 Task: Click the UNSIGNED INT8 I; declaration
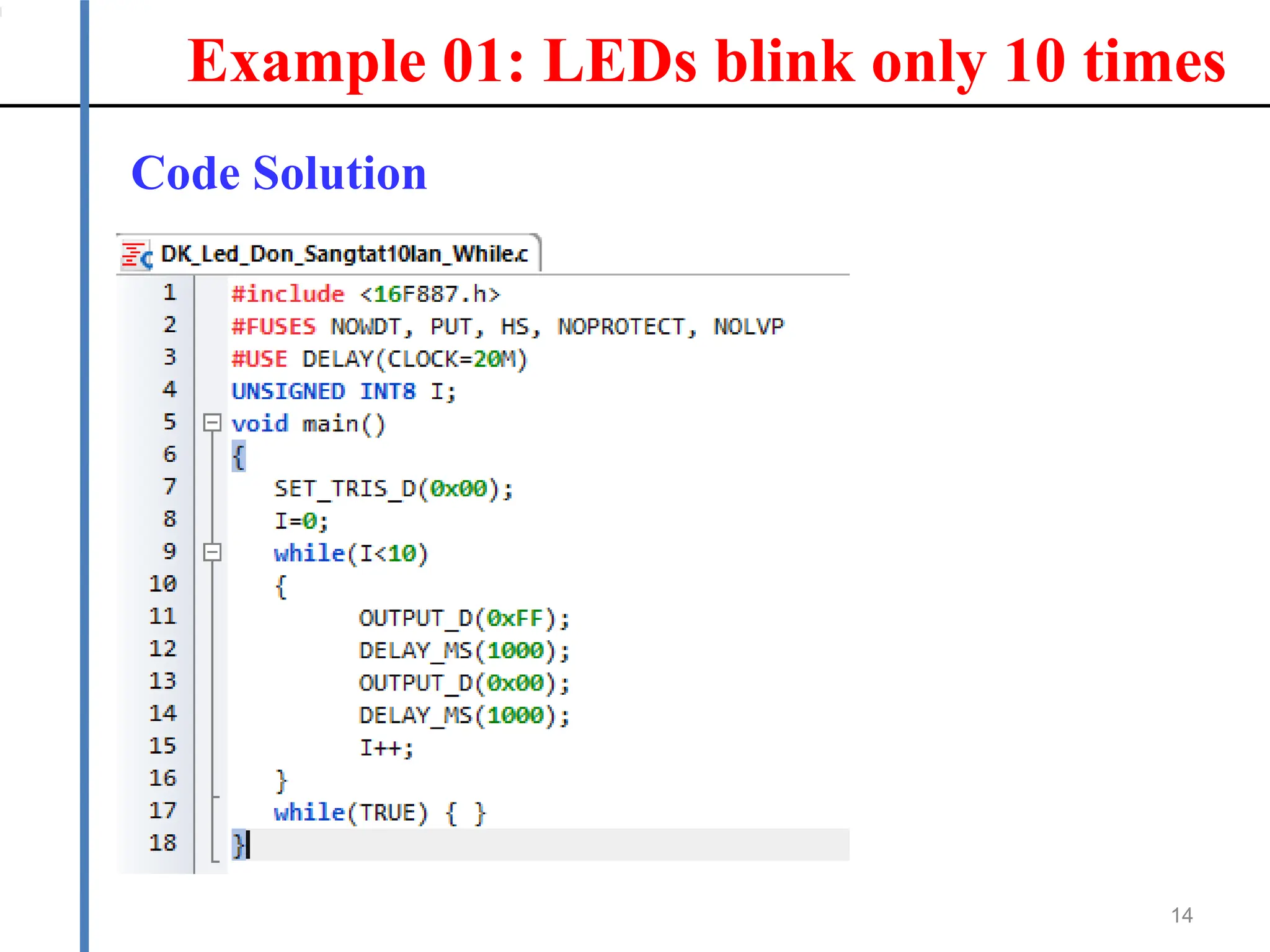(344, 392)
